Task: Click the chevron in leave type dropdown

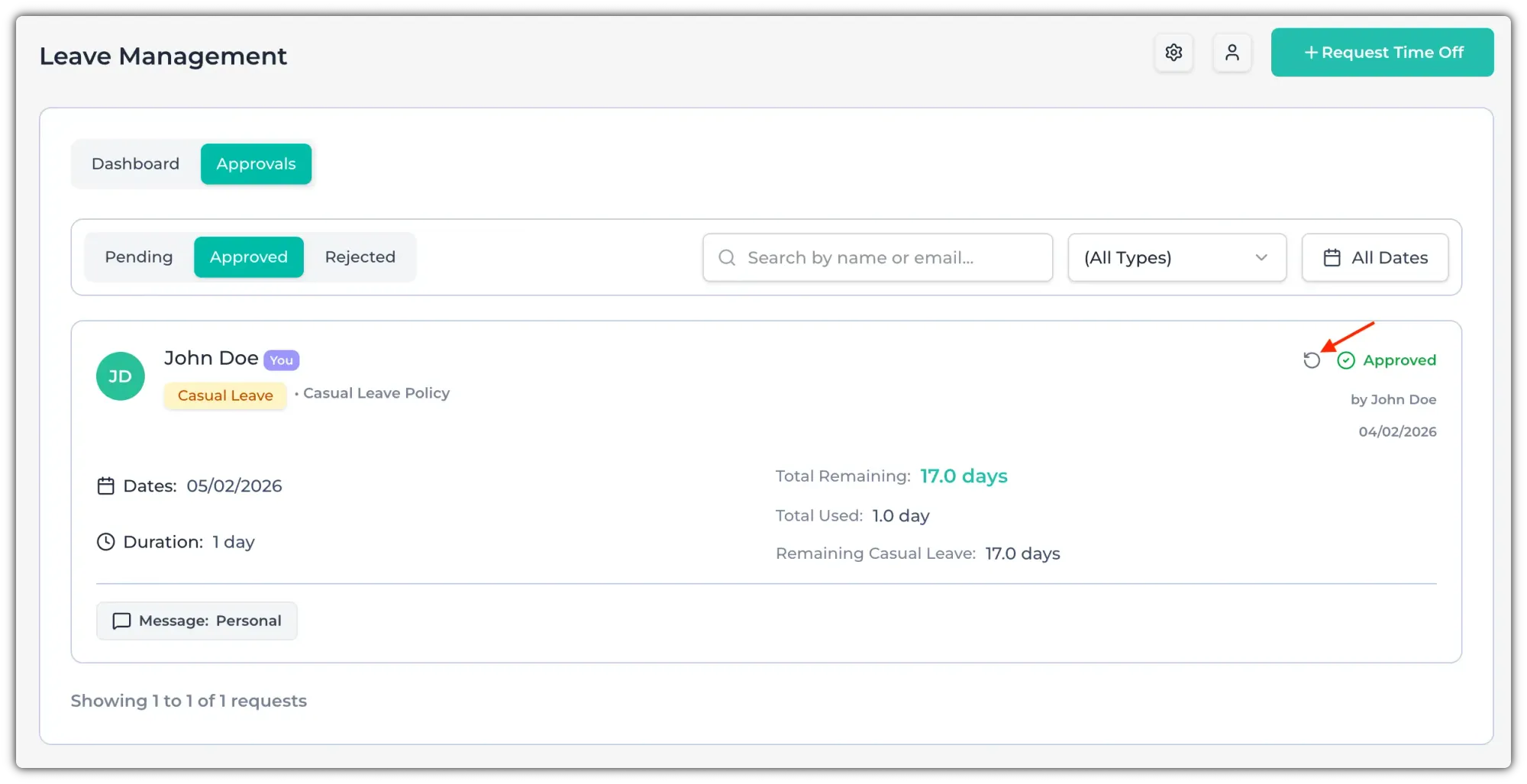Action: [x=1261, y=258]
